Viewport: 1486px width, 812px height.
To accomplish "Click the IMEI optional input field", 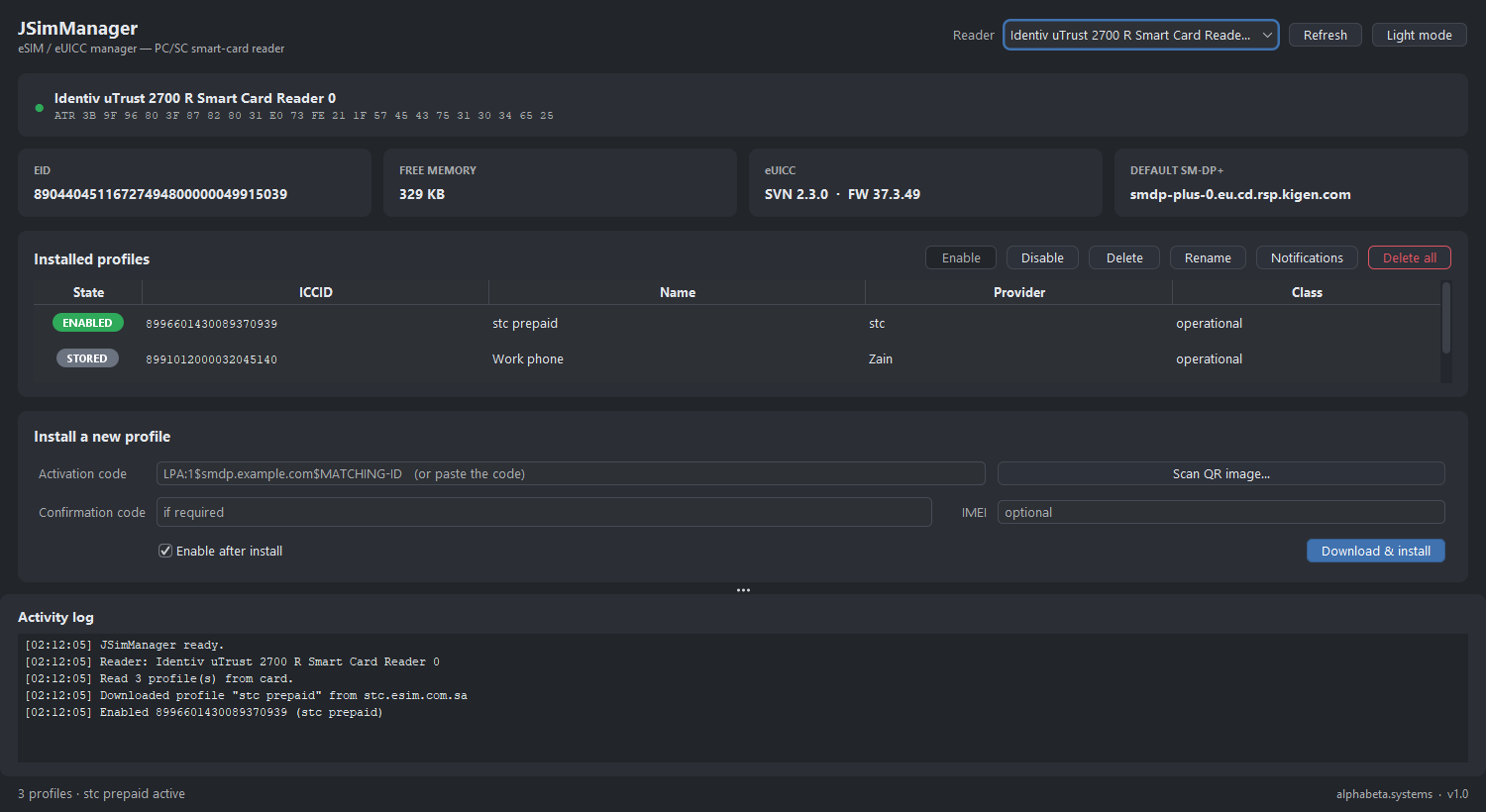I will (x=1221, y=512).
